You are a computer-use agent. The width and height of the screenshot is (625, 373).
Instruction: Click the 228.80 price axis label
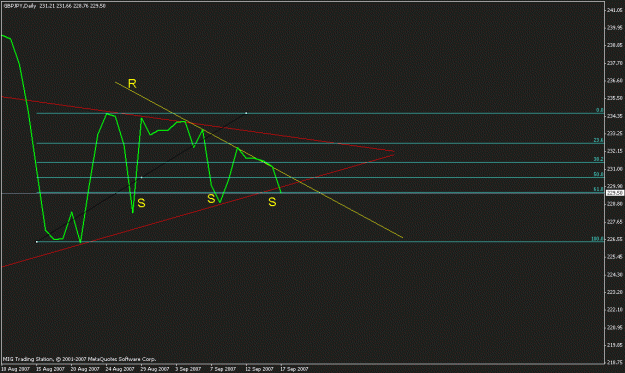615,204
